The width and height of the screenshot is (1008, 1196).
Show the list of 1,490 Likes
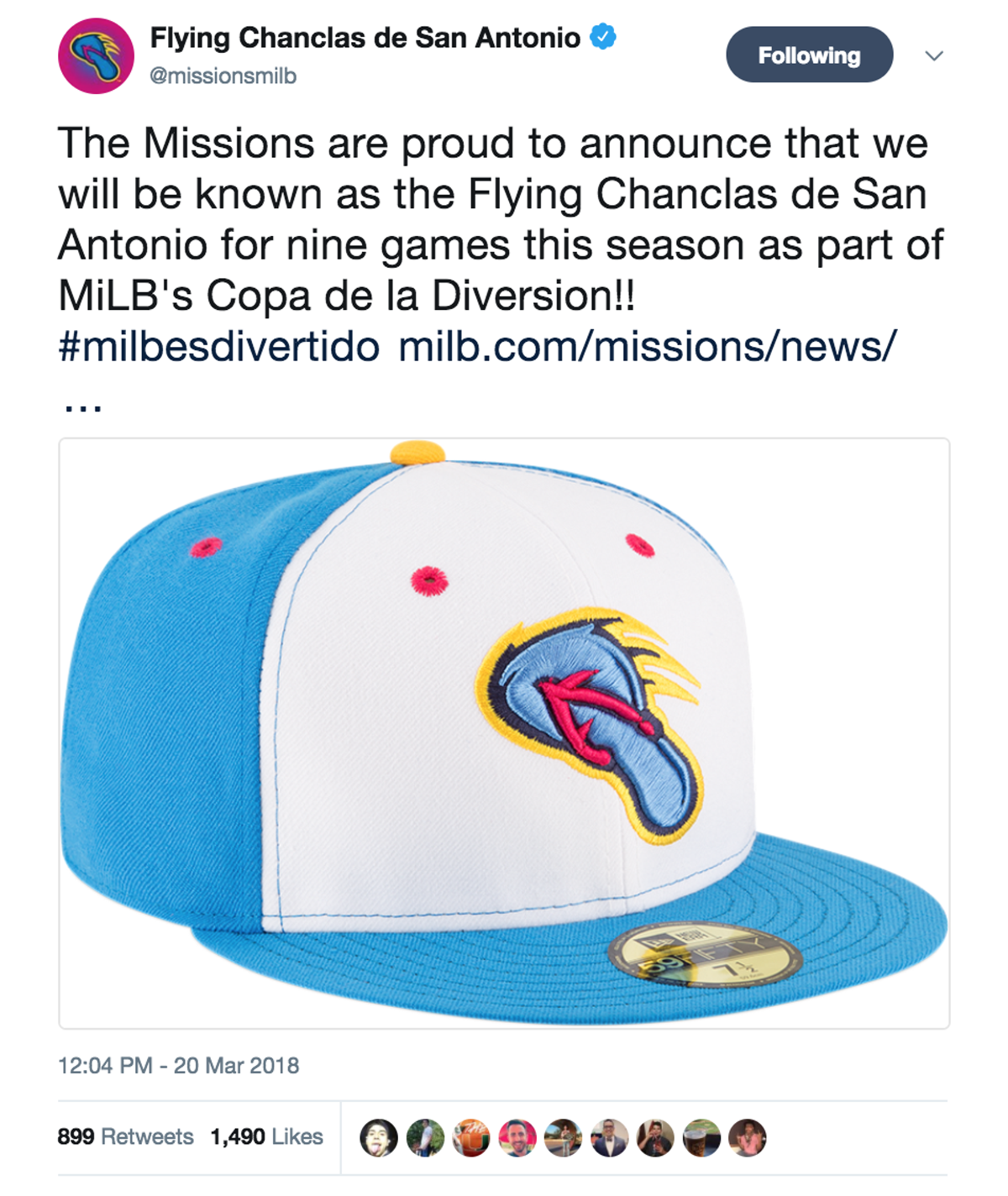267,1136
